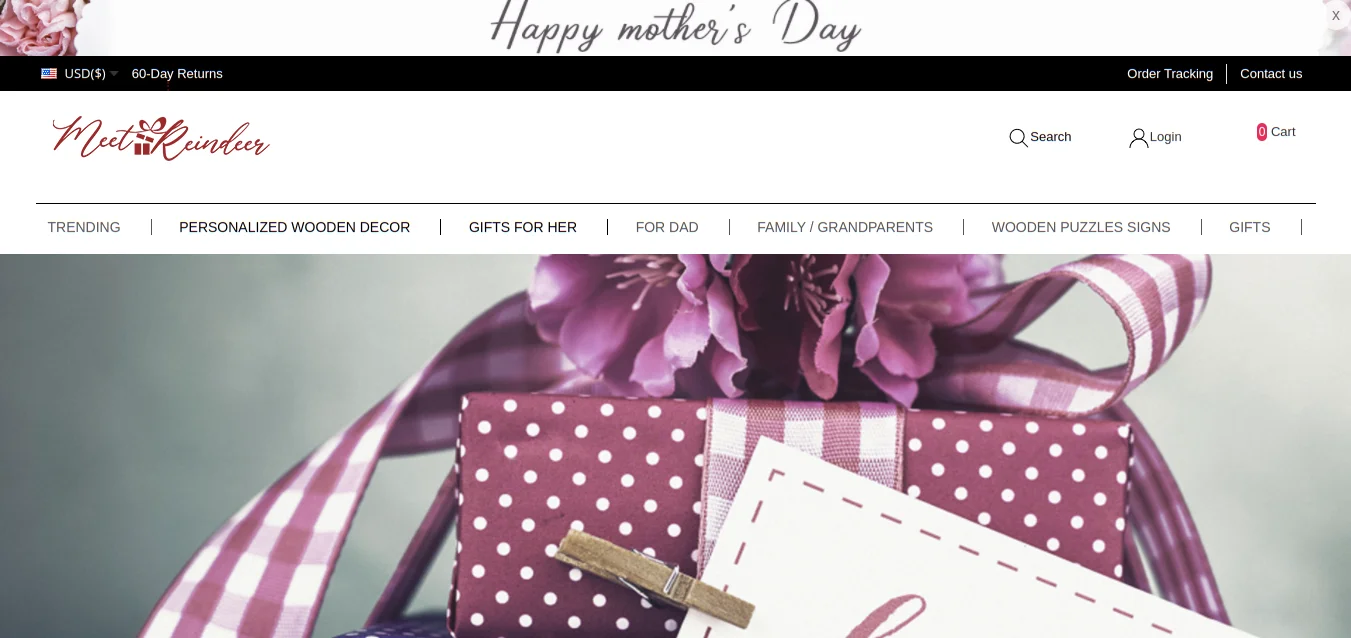Click the US flag currency icon

(49, 74)
